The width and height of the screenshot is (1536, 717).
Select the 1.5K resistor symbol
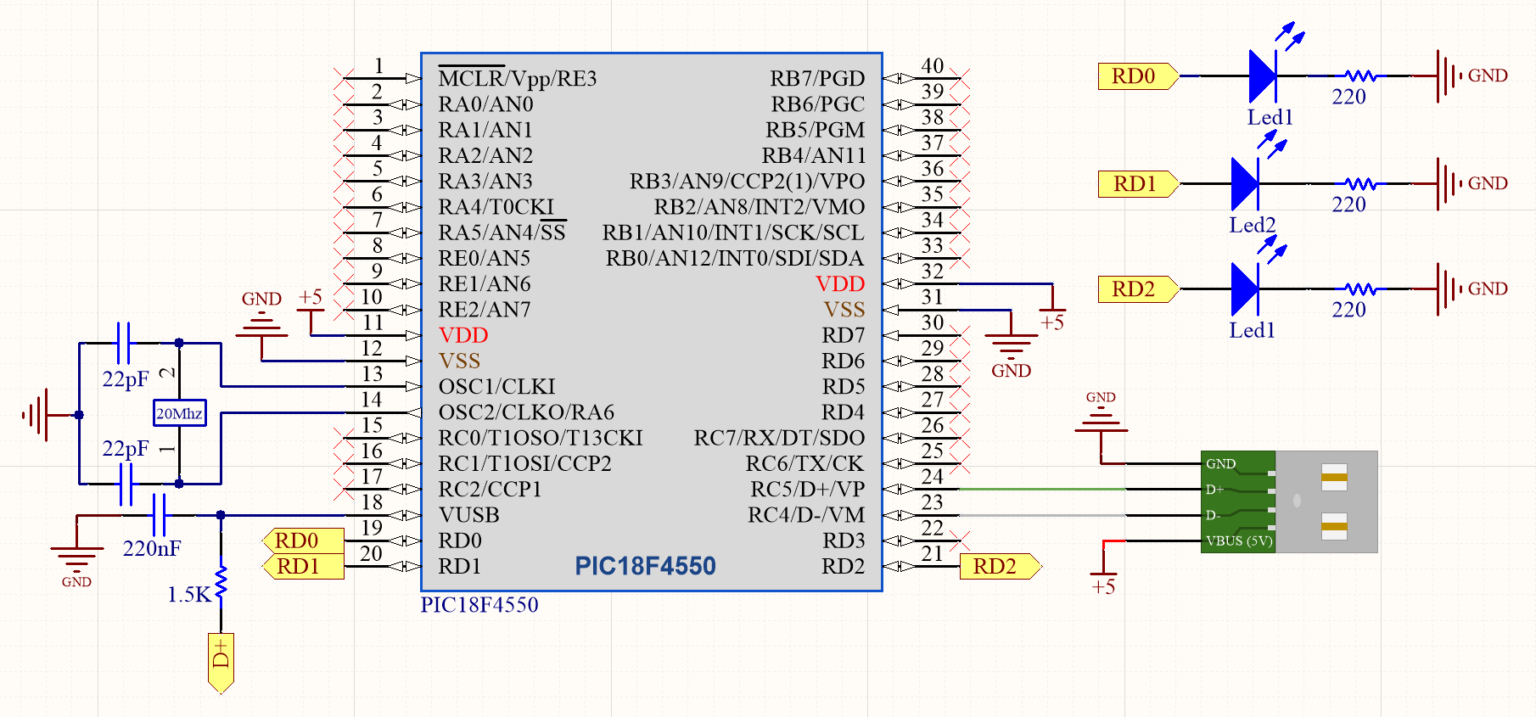pos(221,582)
